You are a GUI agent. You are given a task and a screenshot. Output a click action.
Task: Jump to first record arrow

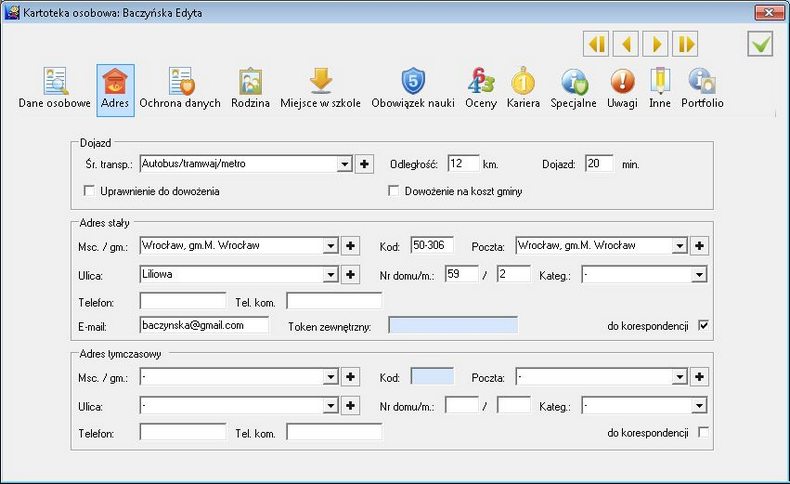pyautogui.click(x=596, y=44)
